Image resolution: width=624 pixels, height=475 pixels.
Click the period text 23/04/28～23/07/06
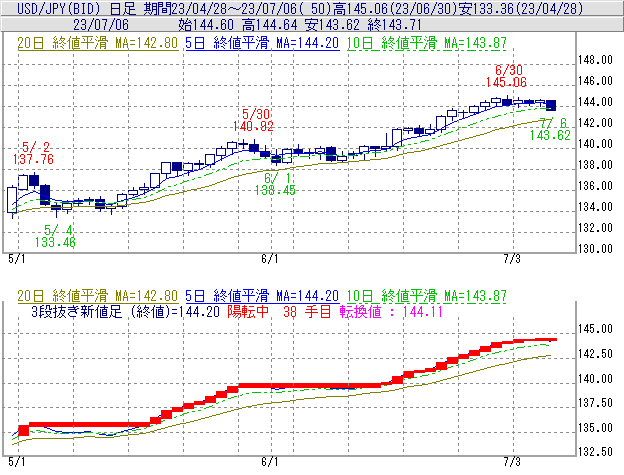pyautogui.click(x=235, y=8)
